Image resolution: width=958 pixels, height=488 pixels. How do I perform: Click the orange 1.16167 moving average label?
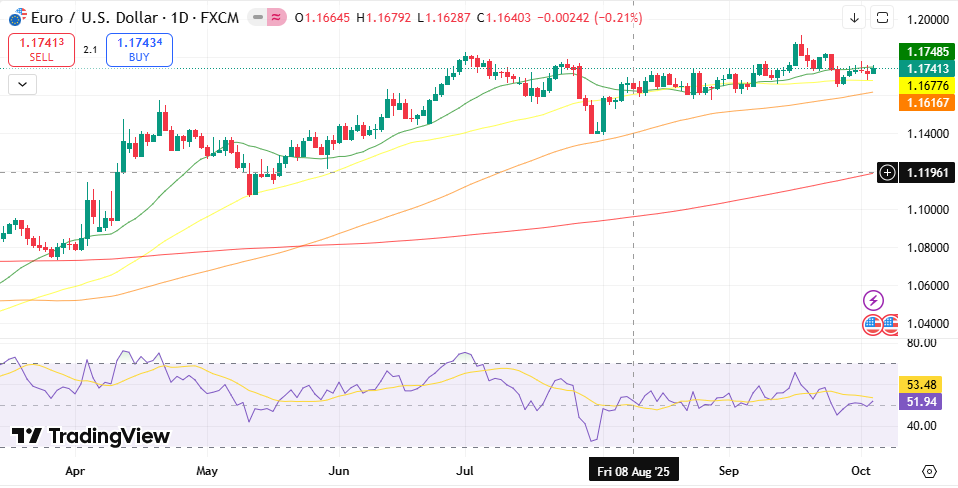click(927, 103)
